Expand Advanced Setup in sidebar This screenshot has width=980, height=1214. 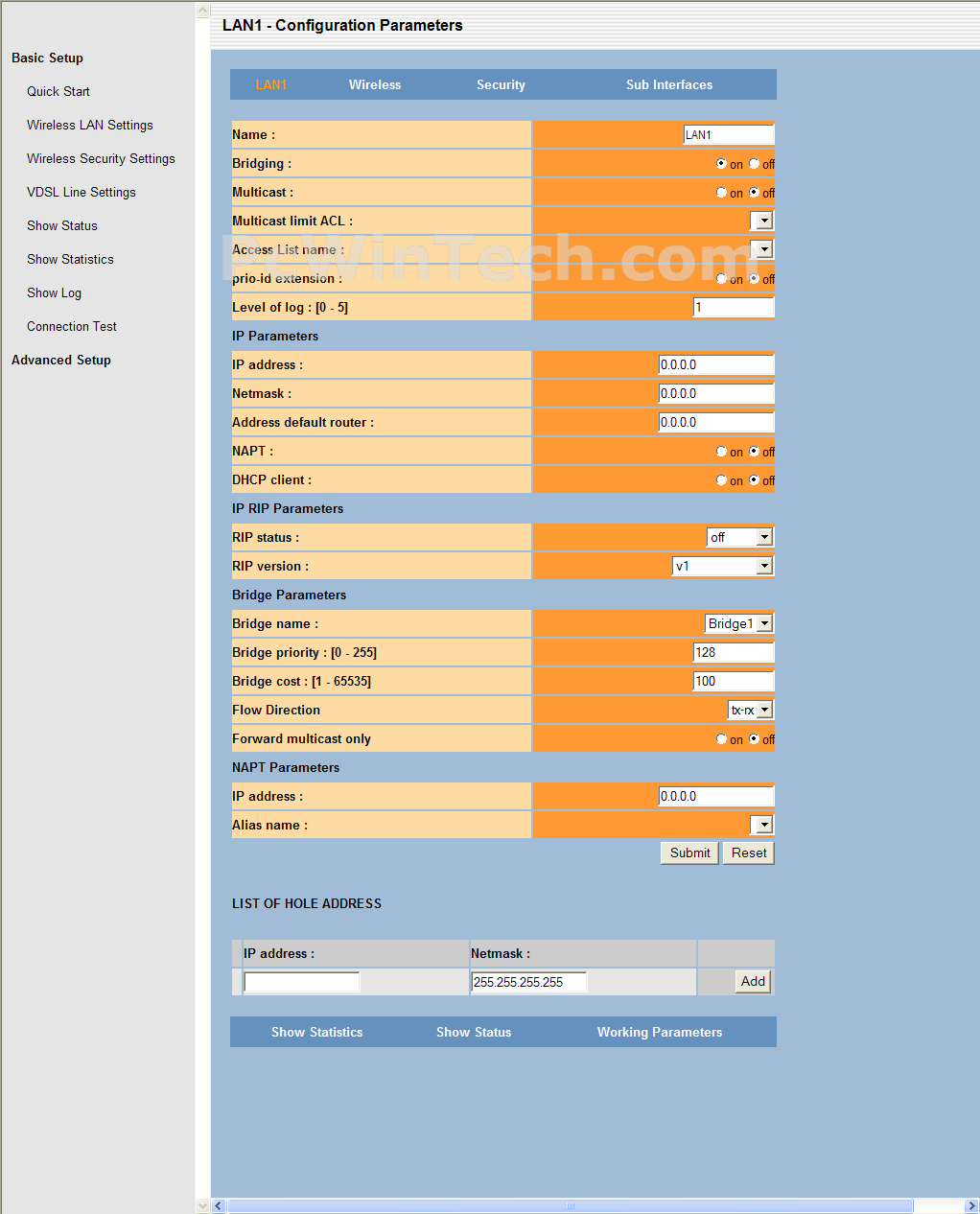tap(61, 360)
